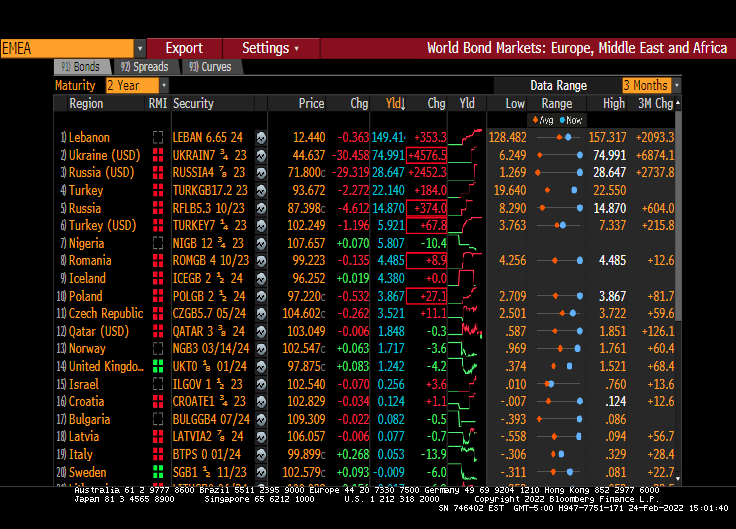The image size is (736, 529).
Task: Open chart icon for Norway NGB3 bond
Action: 261,349
